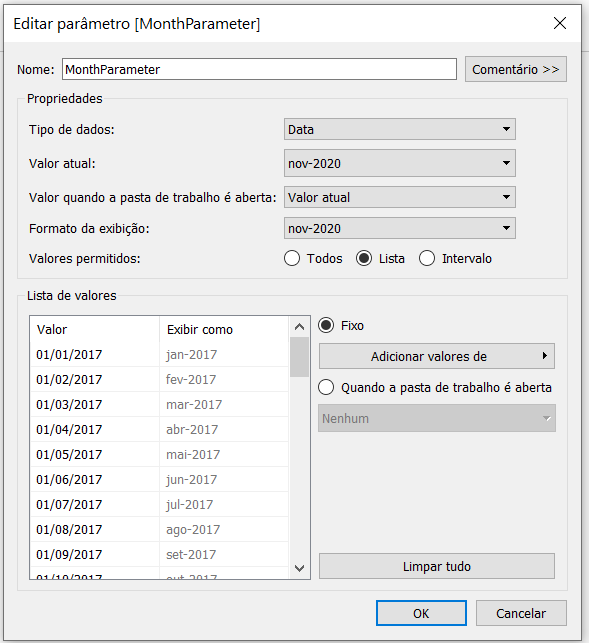This screenshot has width=589, height=643.
Task: Click the value list scrollbar thumb
Action: pyautogui.click(x=299, y=357)
